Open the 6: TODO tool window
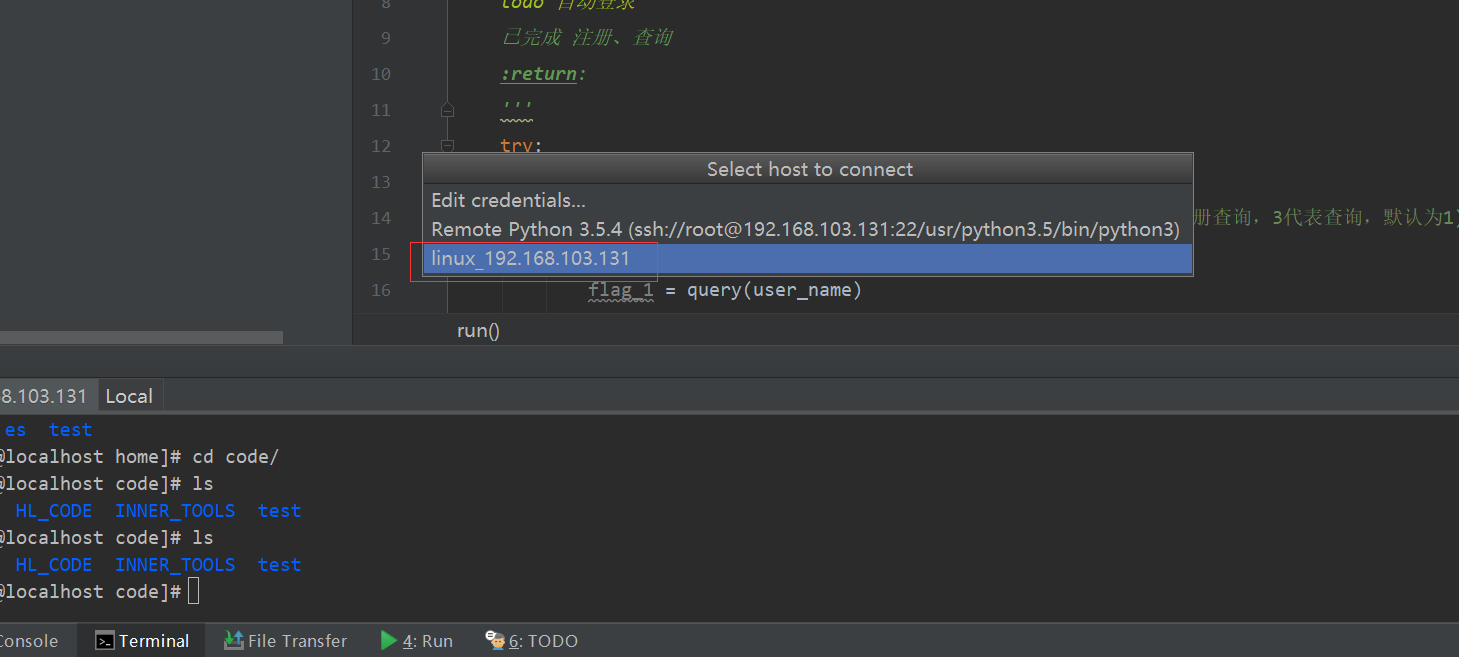 [543, 641]
